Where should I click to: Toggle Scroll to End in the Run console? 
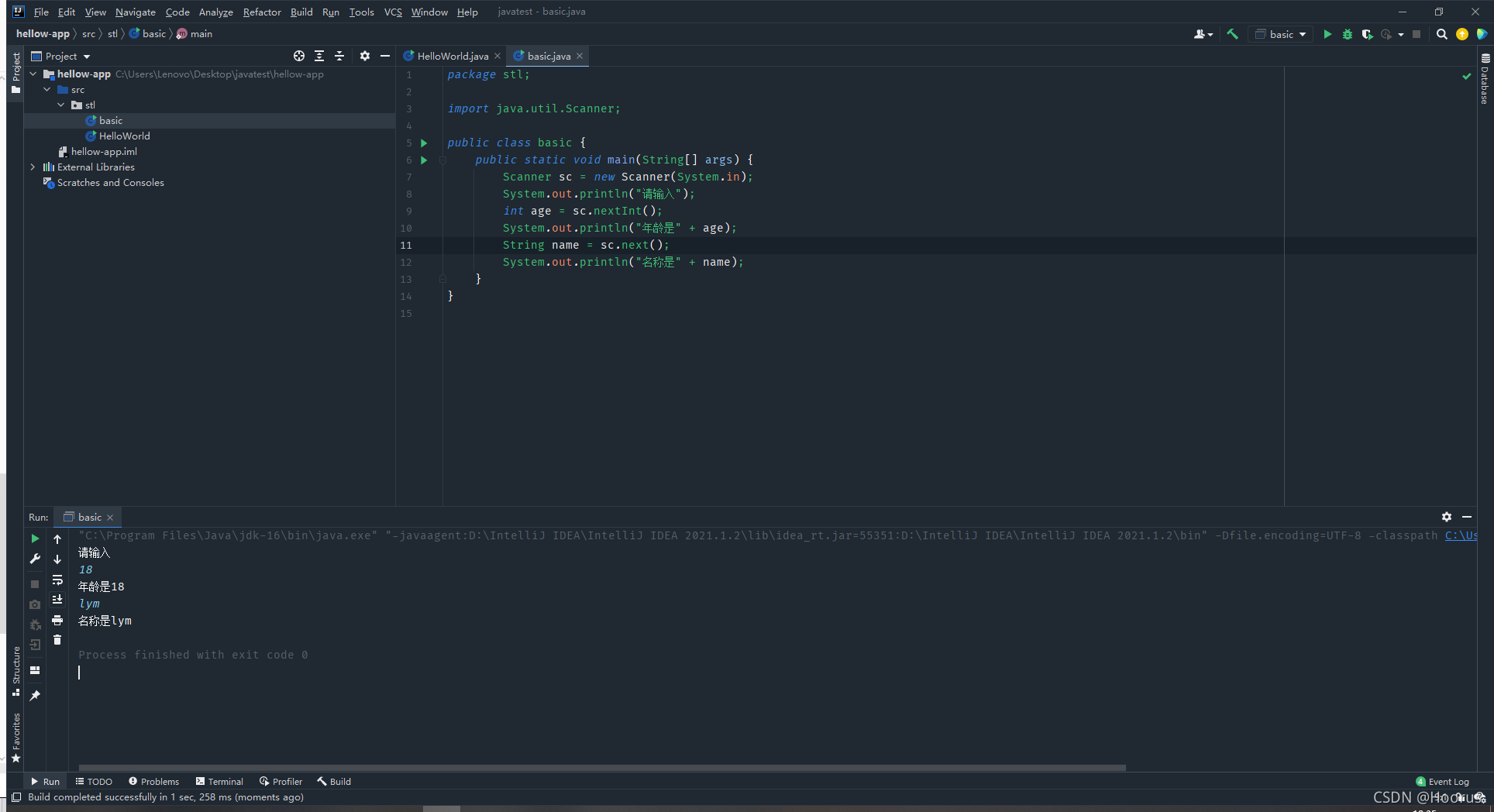pyautogui.click(x=57, y=600)
